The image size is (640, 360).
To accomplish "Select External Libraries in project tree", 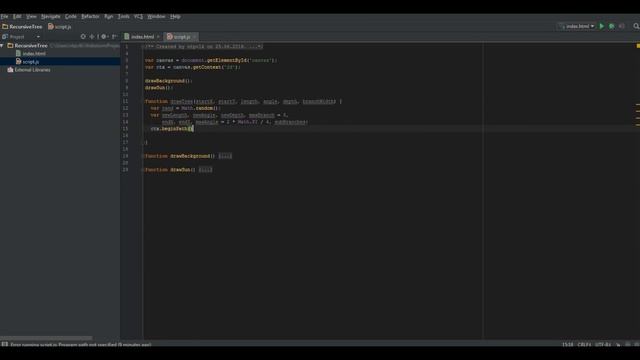I will 32,70.
